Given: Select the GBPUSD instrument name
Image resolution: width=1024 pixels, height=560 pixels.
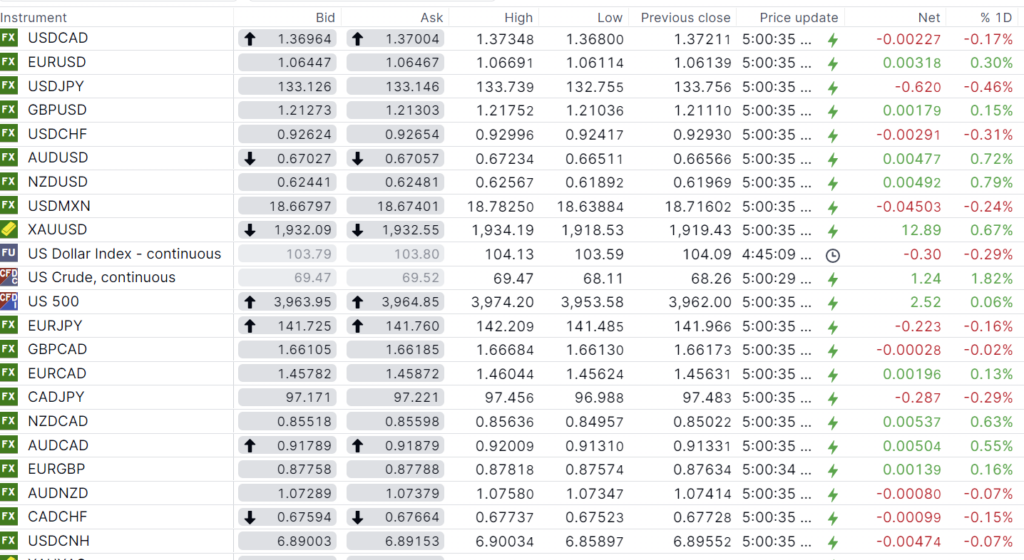Looking at the screenshot, I should [x=57, y=110].
